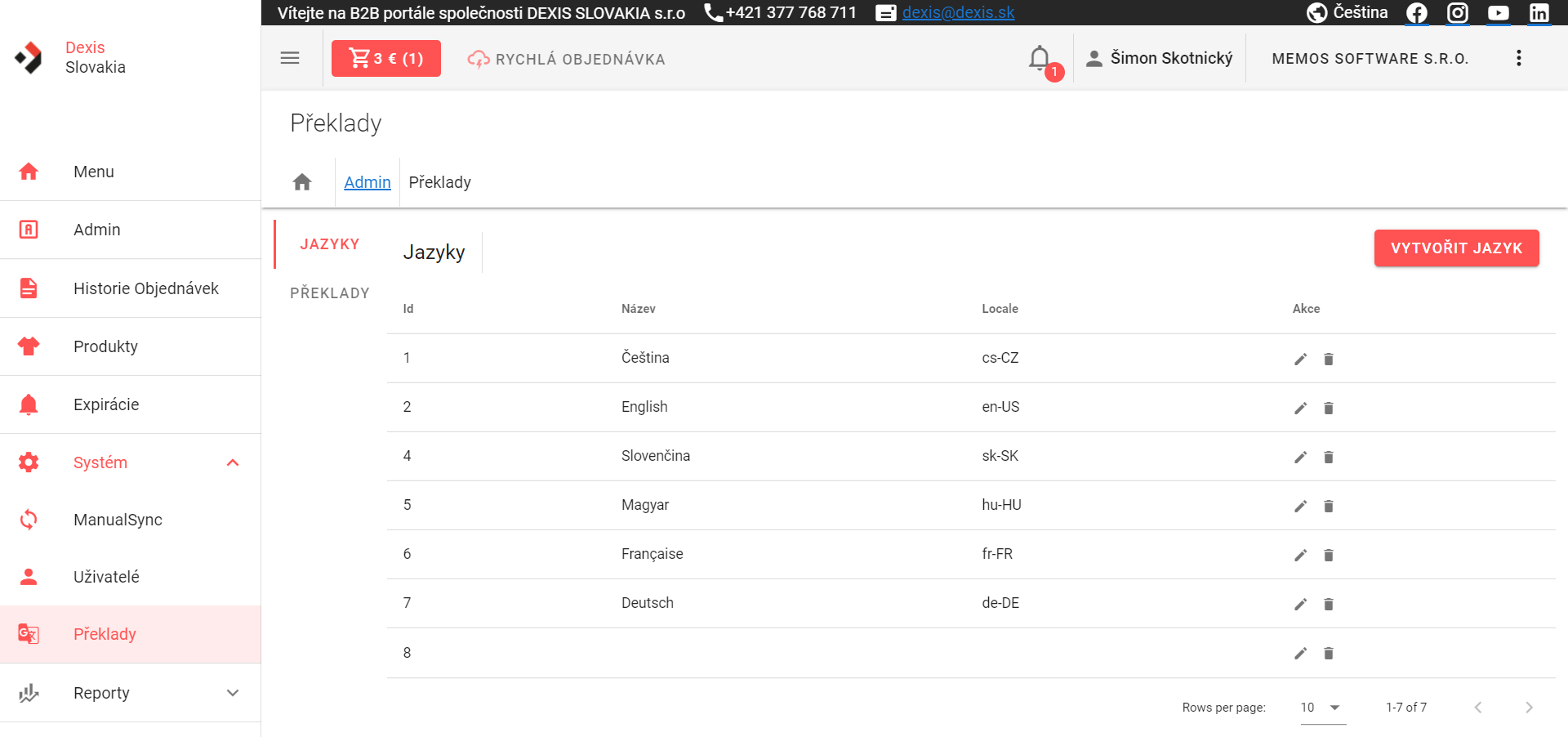Open Expirácie sidebar item
The width and height of the screenshot is (1568, 737).
click(x=131, y=404)
